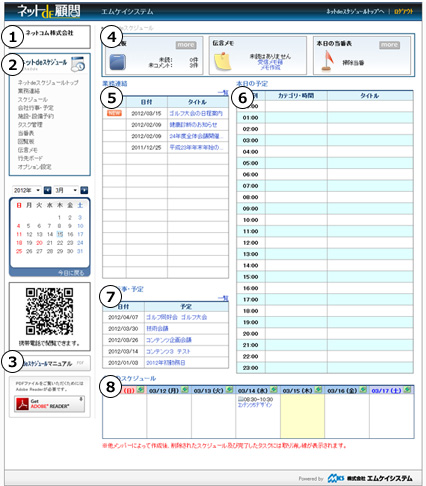Click the yellow sticky note memo icon

[223, 62]
